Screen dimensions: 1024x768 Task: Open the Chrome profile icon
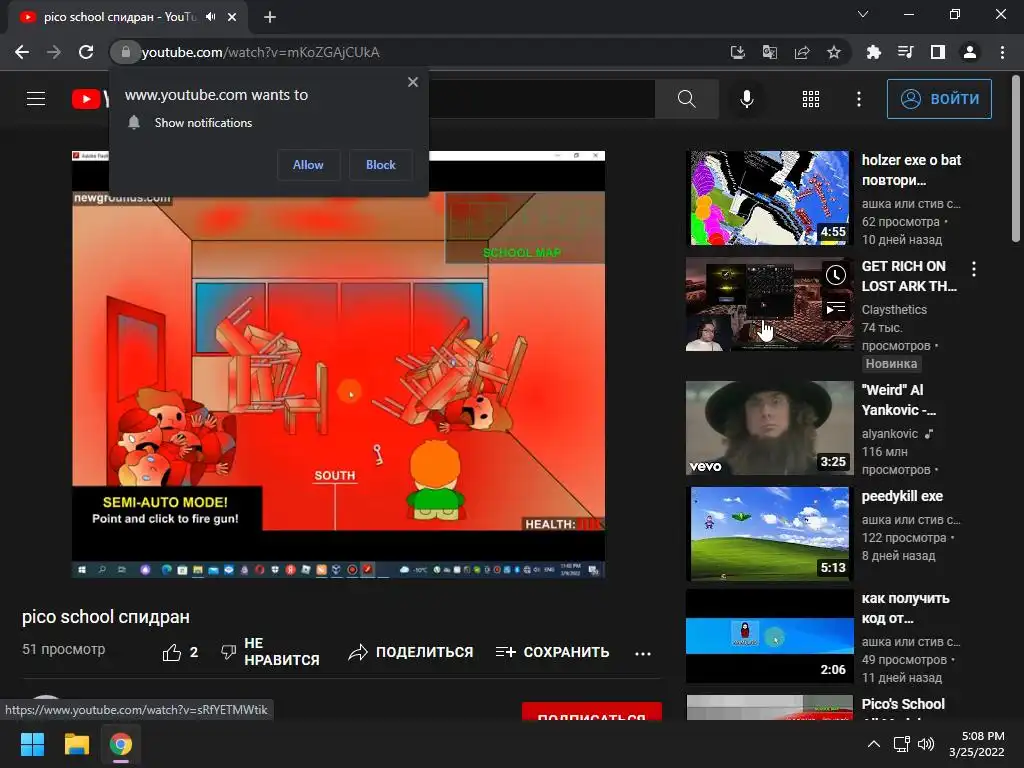point(970,52)
